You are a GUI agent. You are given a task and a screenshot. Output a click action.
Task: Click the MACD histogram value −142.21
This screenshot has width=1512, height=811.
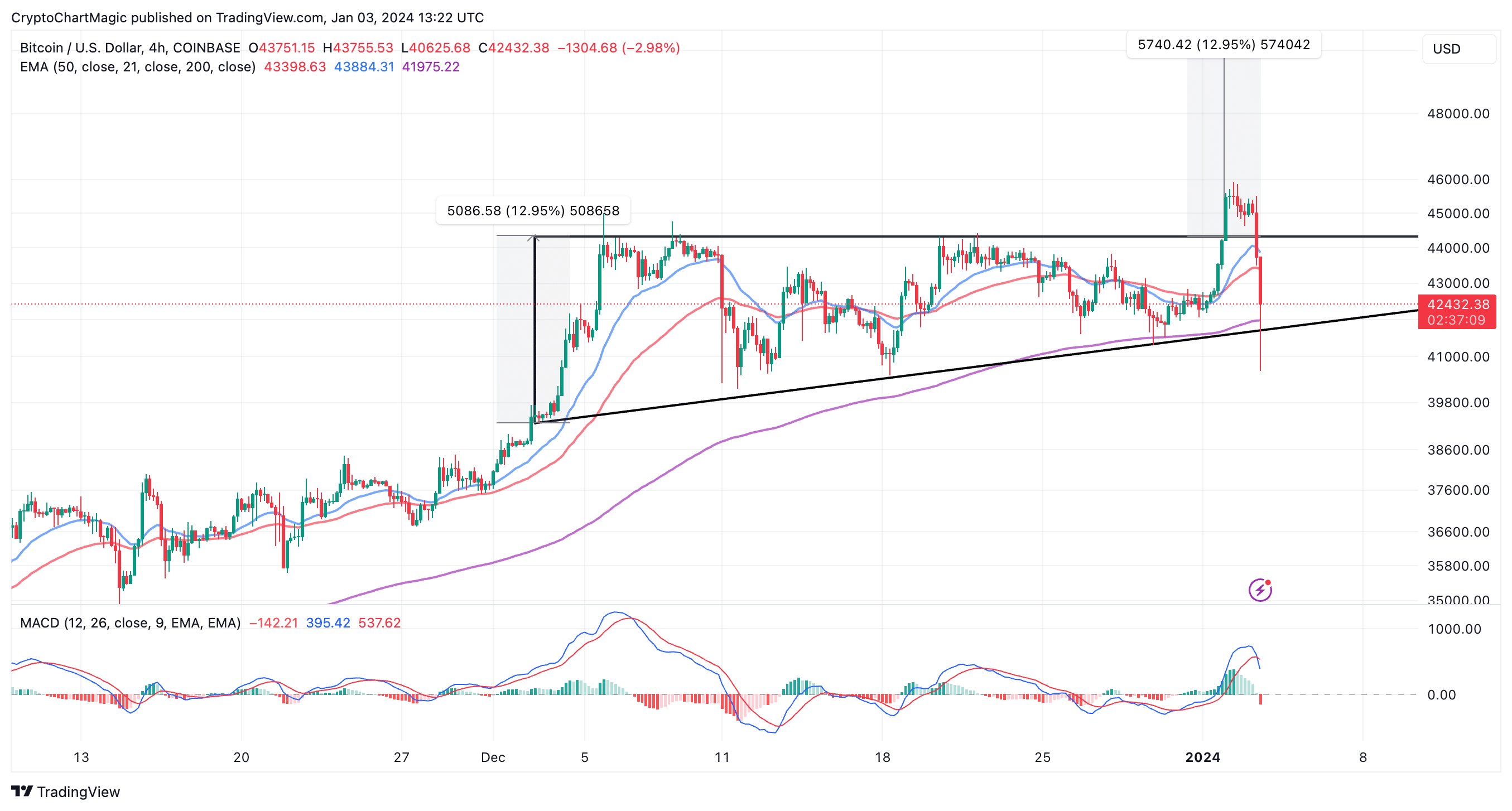tap(273, 622)
